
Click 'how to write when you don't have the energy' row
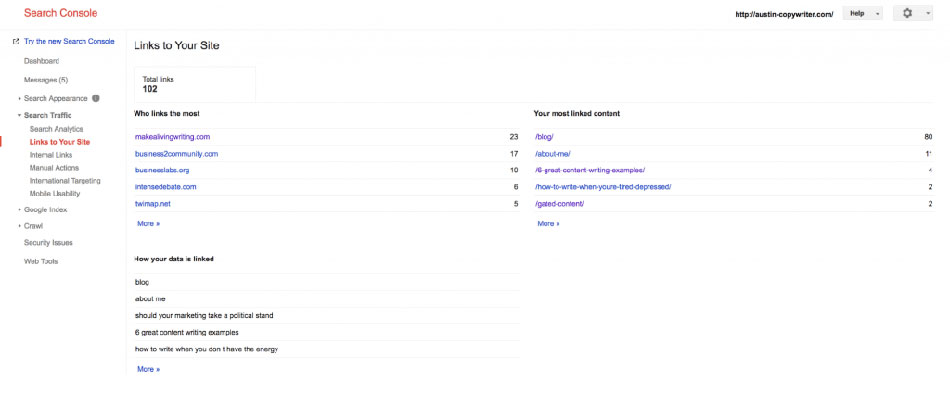pyautogui.click(x=327, y=349)
